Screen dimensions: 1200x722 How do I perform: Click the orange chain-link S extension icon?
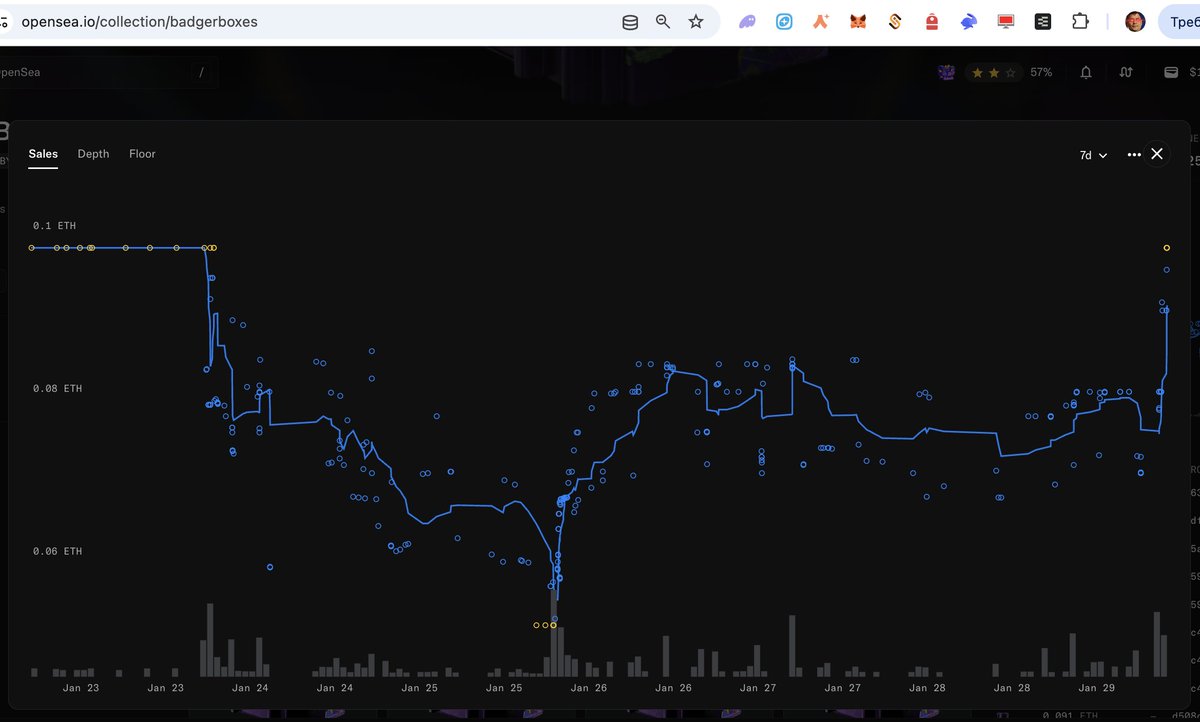895,21
